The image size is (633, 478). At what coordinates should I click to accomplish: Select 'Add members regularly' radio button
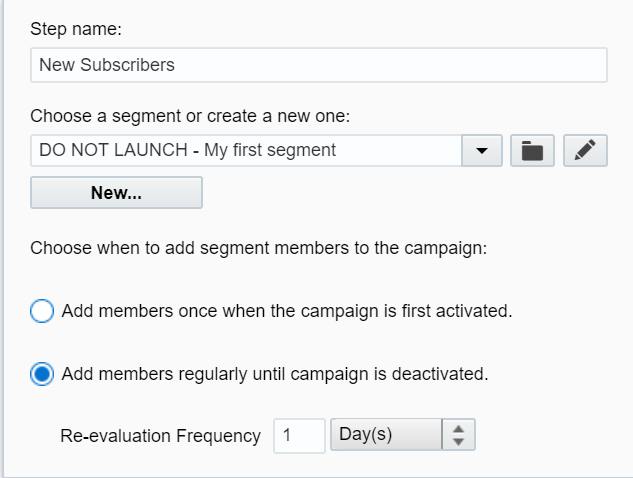coord(43,375)
